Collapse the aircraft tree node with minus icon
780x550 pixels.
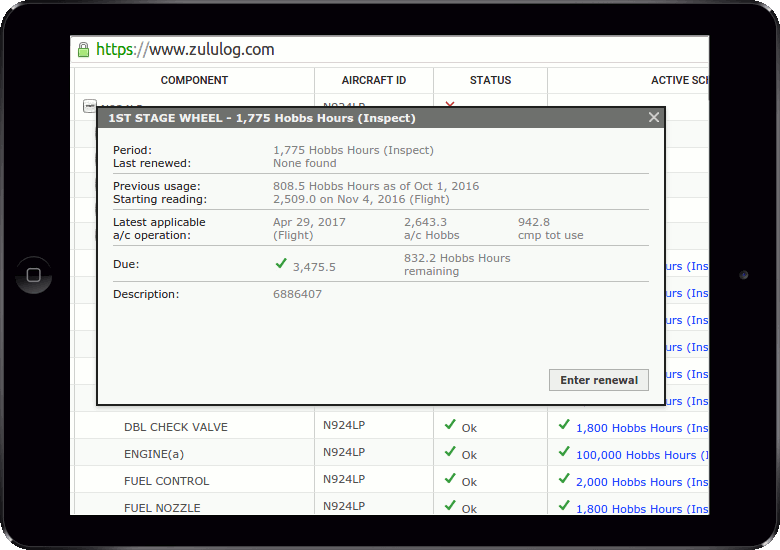[x=90, y=105]
